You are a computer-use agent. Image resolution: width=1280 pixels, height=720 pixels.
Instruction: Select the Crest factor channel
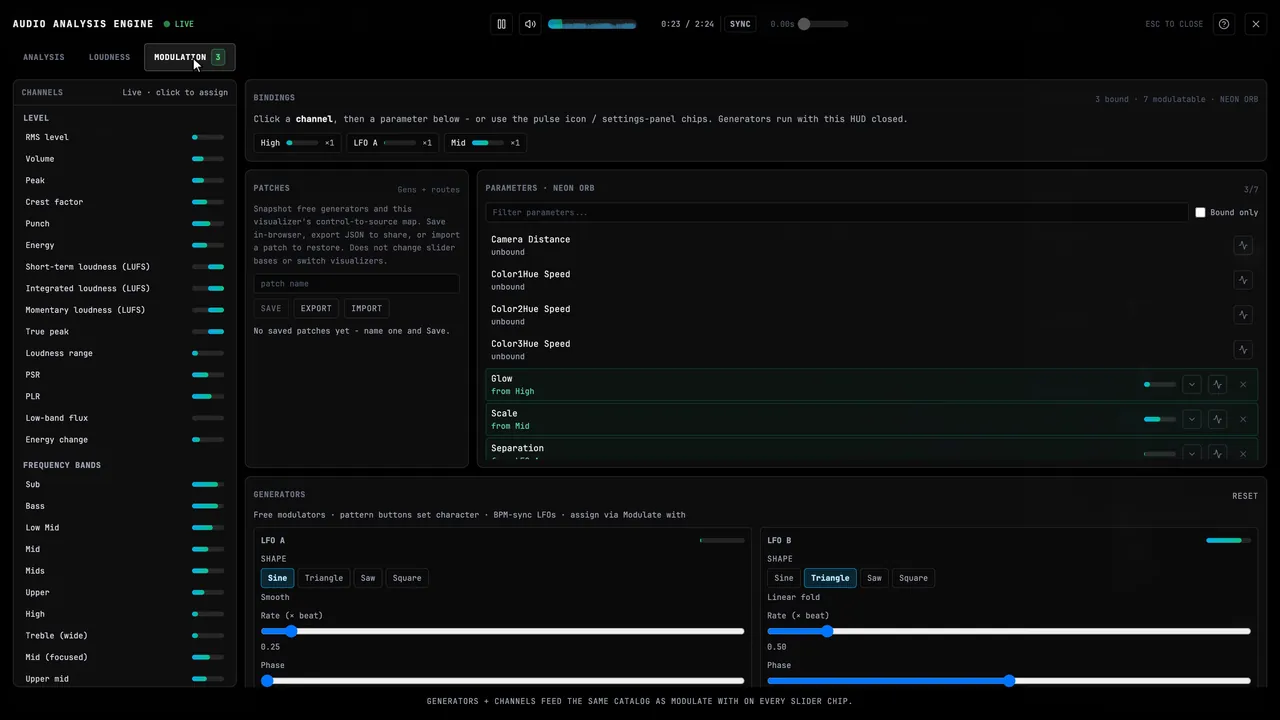point(124,202)
